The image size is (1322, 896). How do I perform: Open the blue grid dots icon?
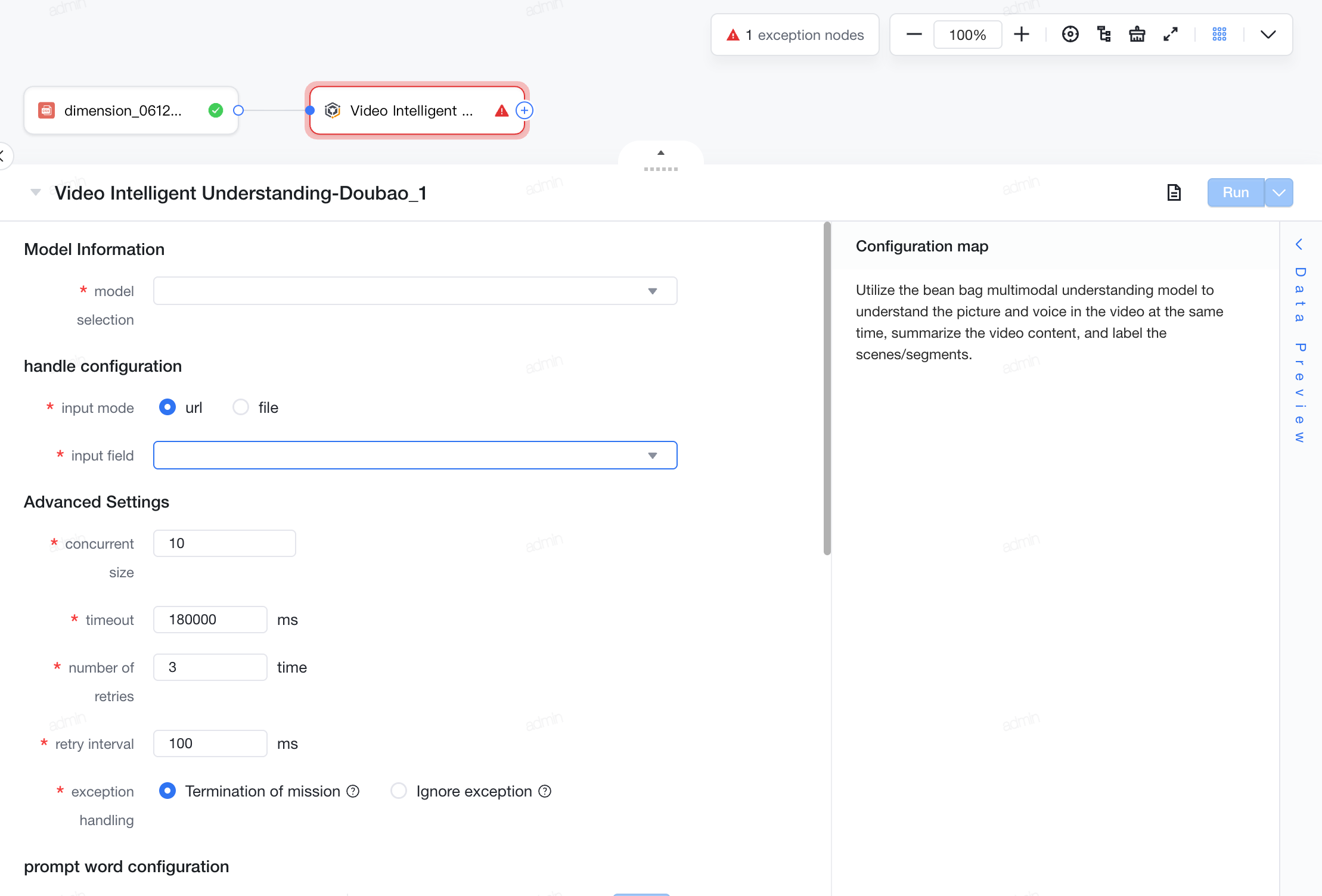1219,35
